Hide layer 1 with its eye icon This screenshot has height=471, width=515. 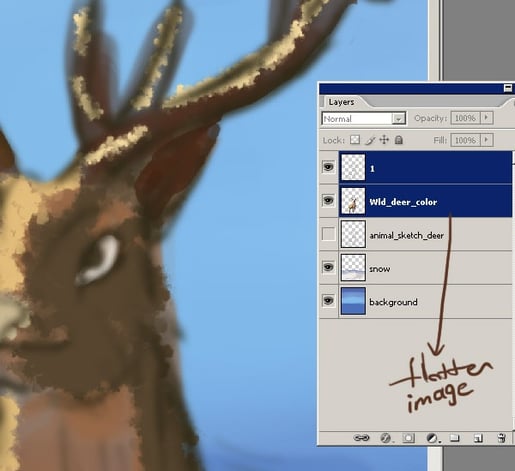[x=328, y=167]
